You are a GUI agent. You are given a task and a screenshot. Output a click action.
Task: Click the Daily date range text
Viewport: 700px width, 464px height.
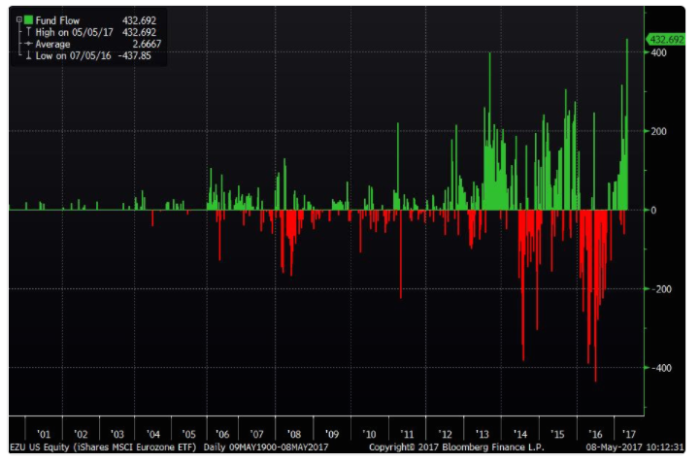tap(266, 447)
